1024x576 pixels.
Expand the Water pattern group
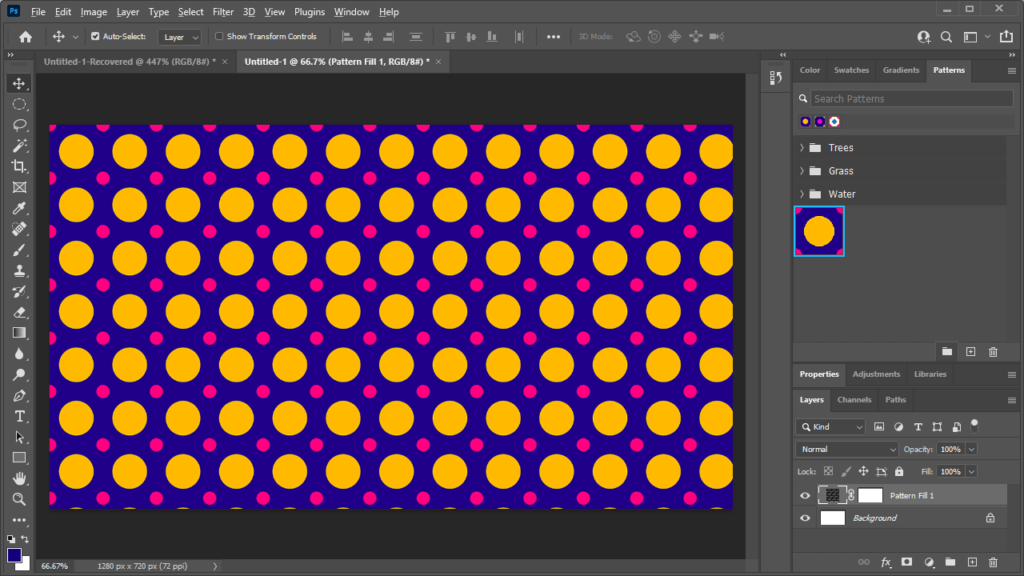click(800, 193)
